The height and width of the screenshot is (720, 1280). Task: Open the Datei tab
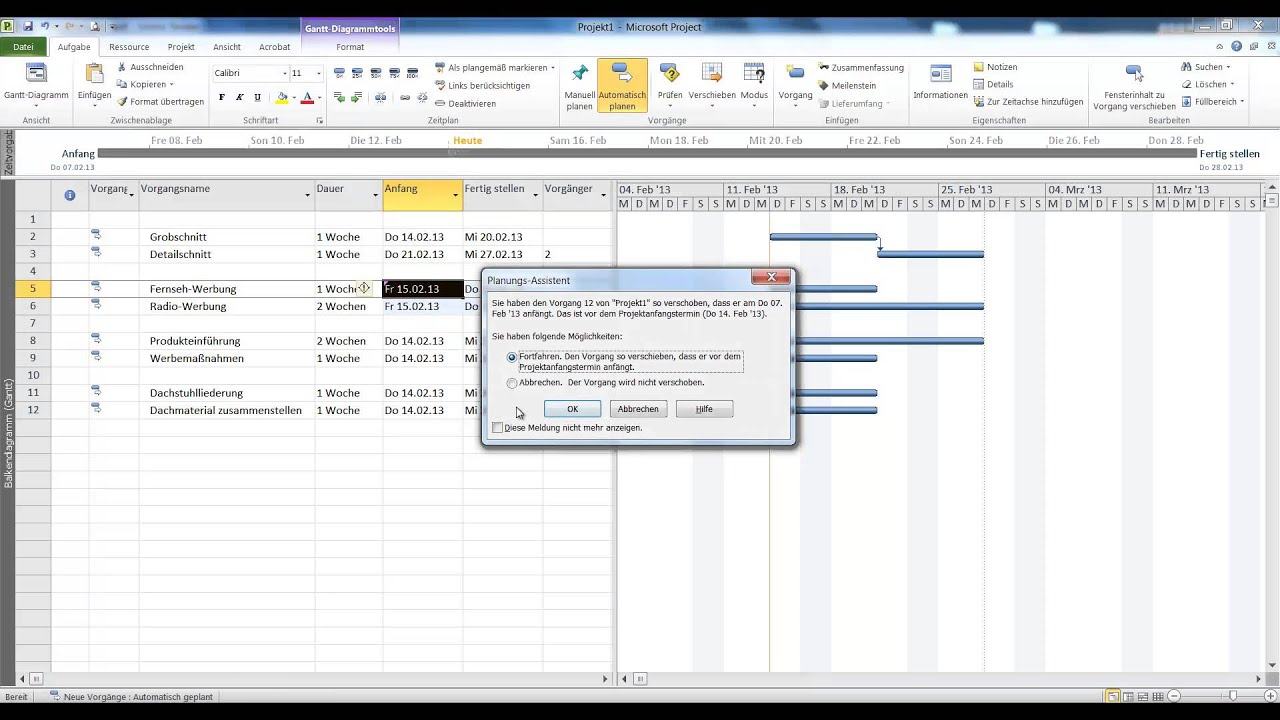pyautogui.click(x=23, y=47)
